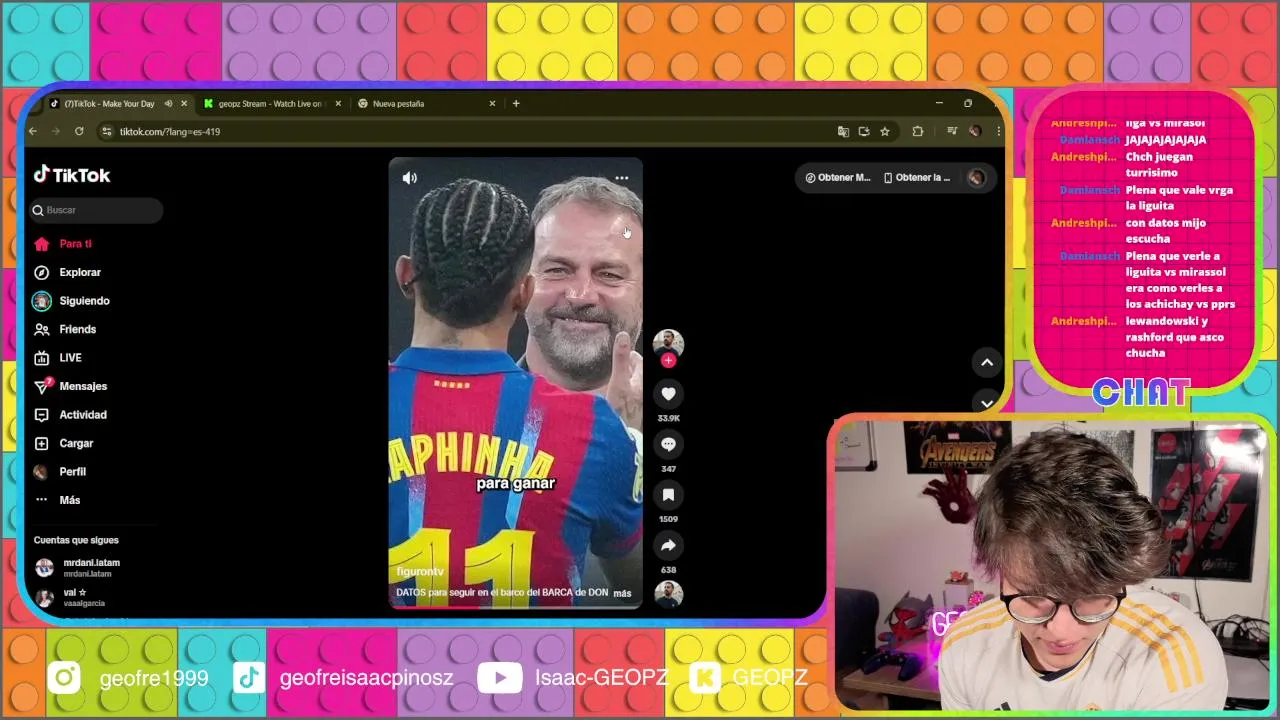Expand the Más menu in sidebar

69,500
